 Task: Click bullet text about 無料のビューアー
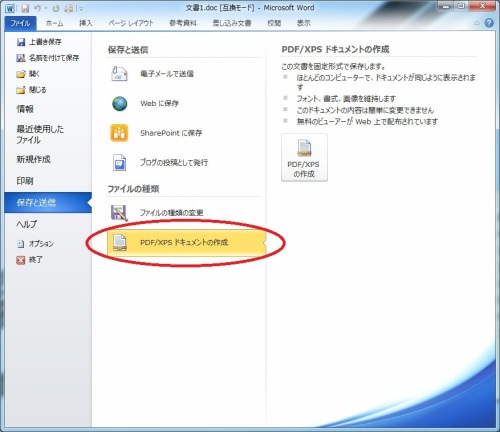point(367,122)
